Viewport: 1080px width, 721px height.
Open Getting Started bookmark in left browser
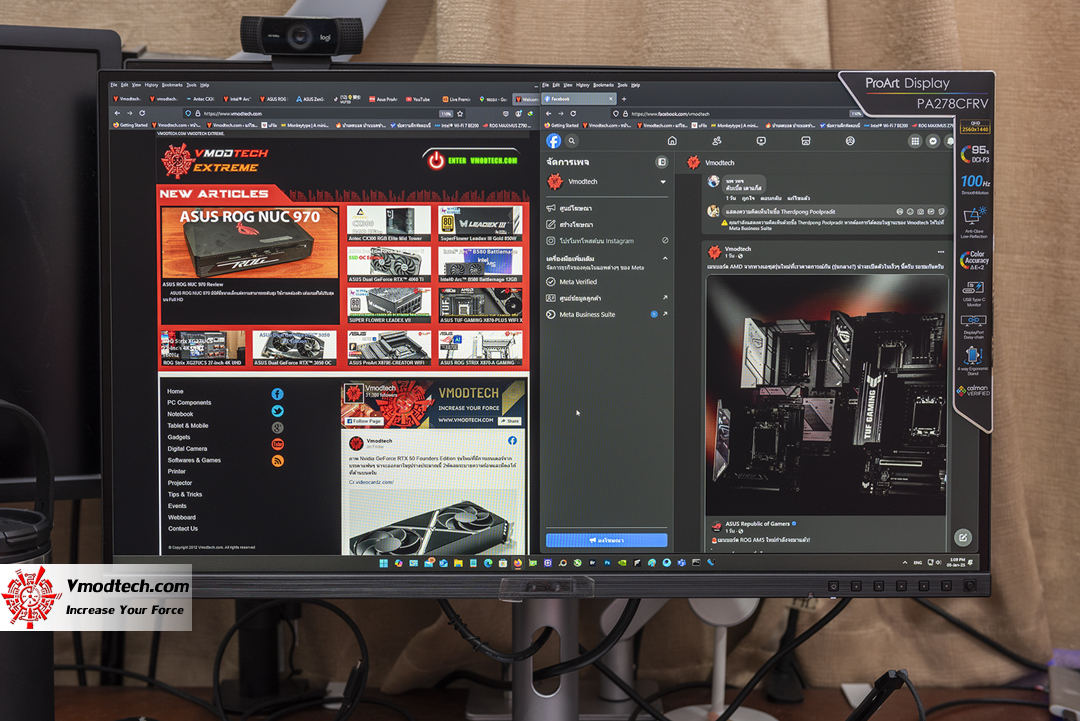tap(131, 125)
